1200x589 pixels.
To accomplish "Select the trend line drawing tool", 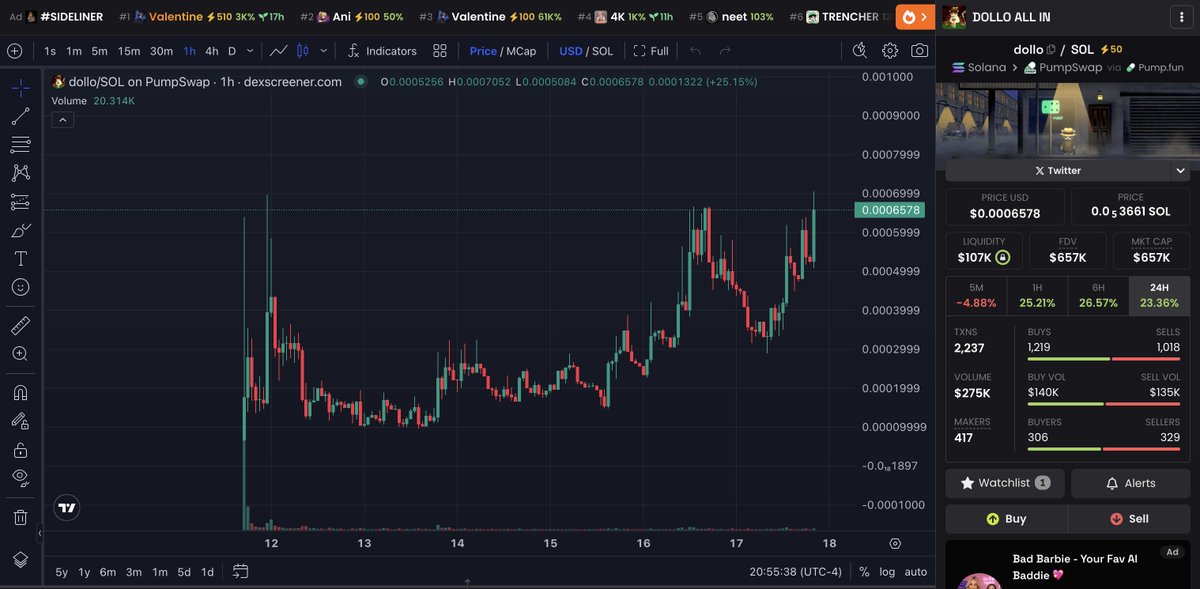I will point(20,116).
